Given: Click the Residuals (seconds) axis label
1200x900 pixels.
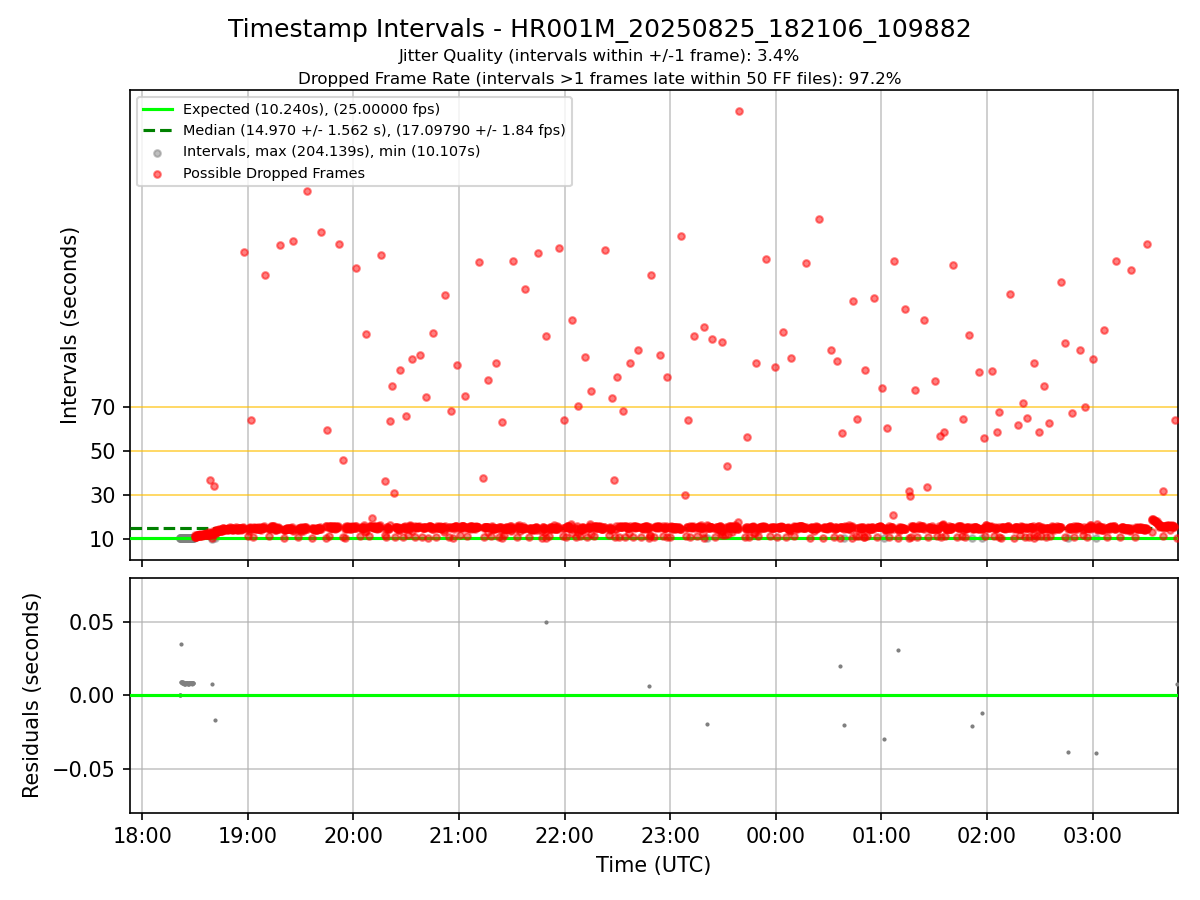Looking at the screenshot, I should 32,695.
